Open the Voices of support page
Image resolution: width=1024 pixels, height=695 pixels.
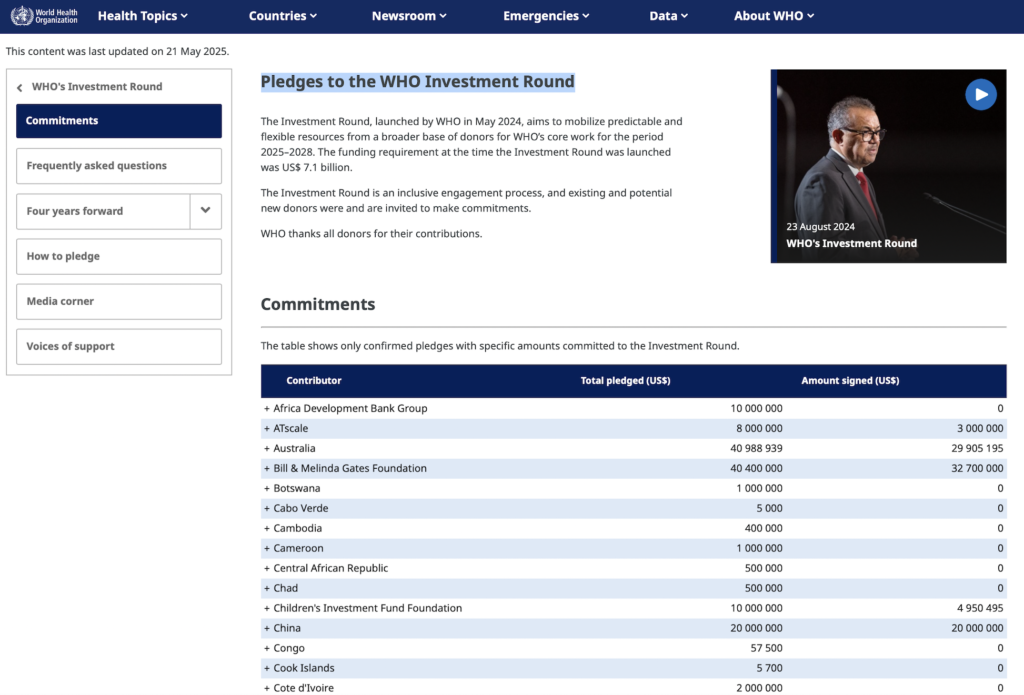tap(119, 346)
